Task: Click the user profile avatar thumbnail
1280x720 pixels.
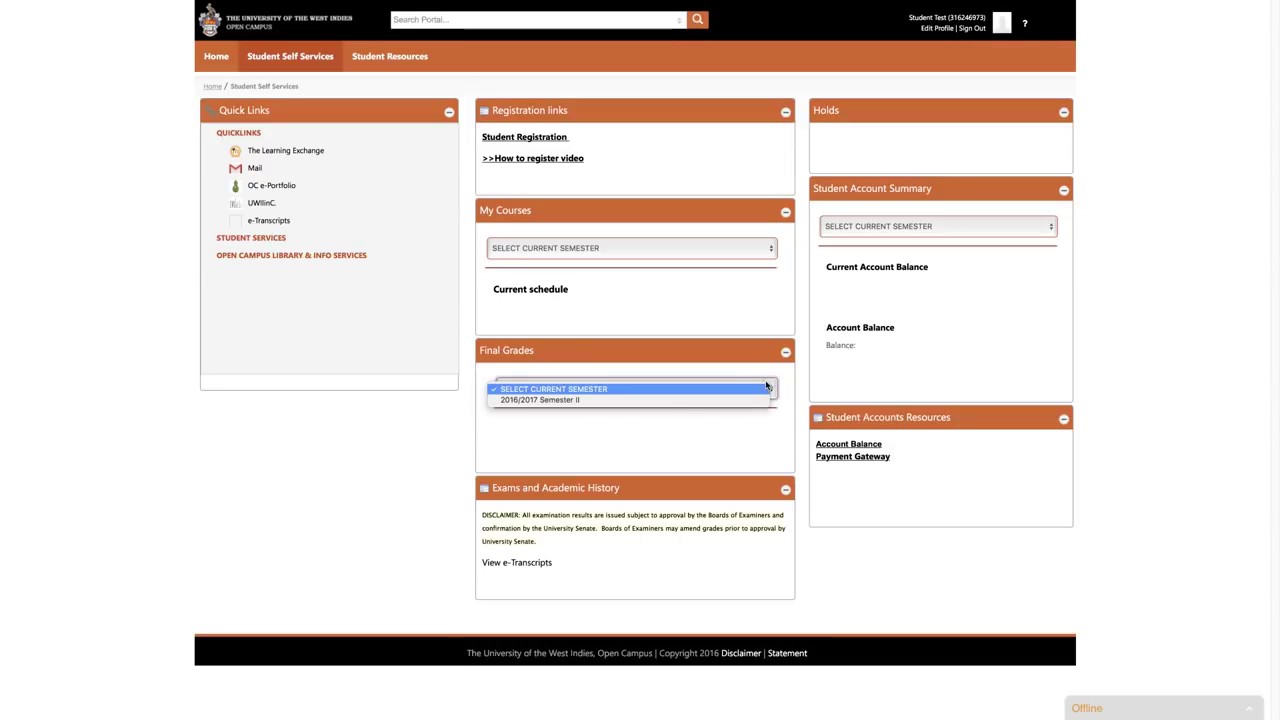Action: (1002, 23)
